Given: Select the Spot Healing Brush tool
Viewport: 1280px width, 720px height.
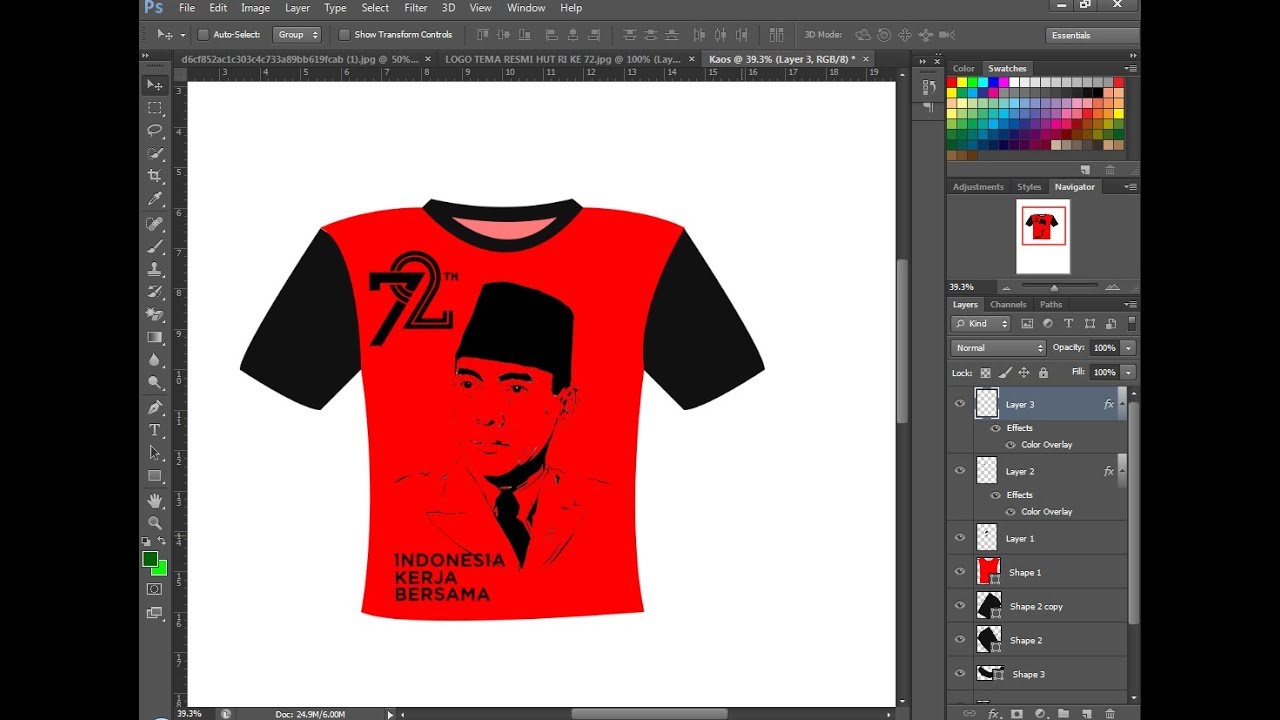Looking at the screenshot, I should coord(154,223).
